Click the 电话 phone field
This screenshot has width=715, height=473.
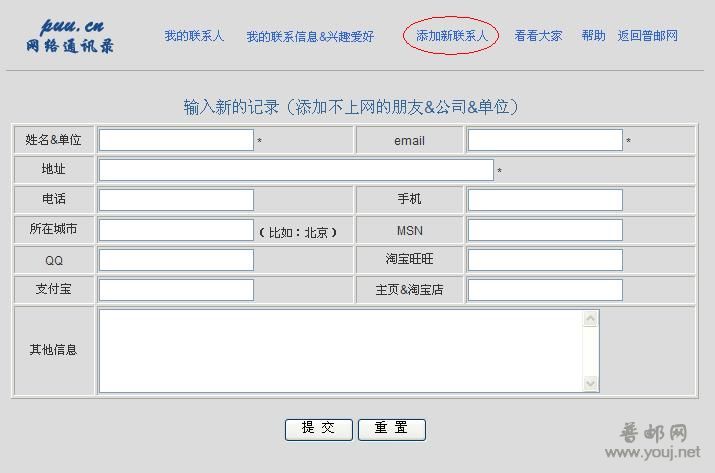click(176, 200)
